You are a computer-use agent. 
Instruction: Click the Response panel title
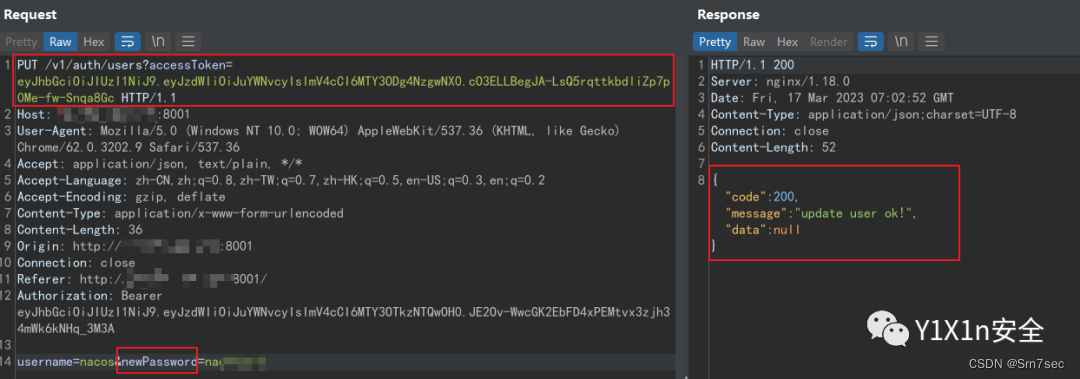pyautogui.click(x=728, y=14)
